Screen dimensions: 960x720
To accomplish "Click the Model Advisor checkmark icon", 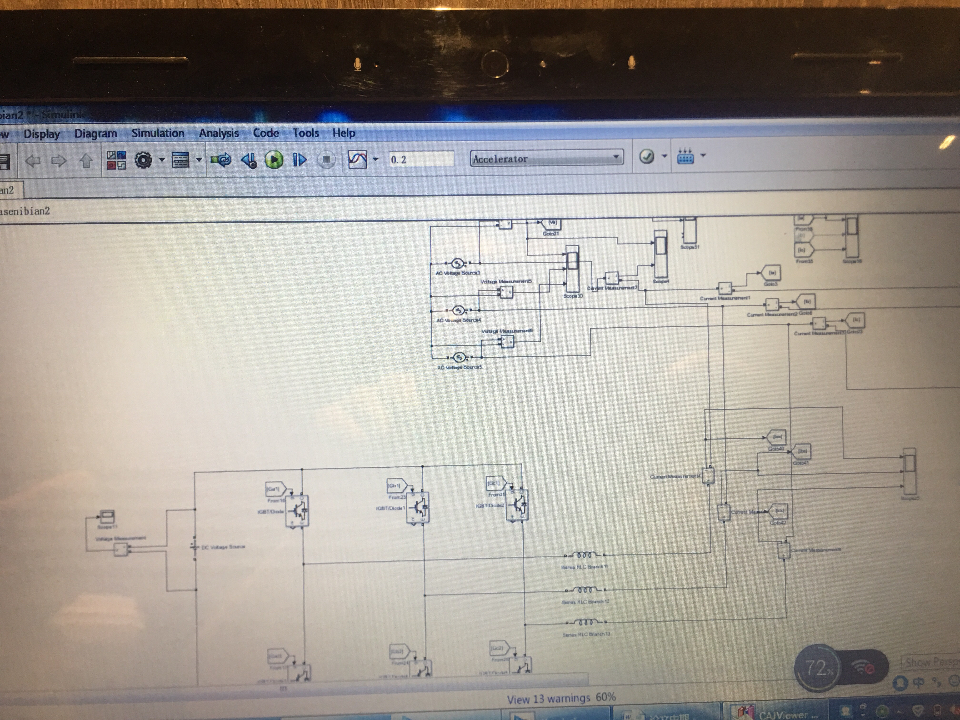I will pyautogui.click(x=647, y=157).
